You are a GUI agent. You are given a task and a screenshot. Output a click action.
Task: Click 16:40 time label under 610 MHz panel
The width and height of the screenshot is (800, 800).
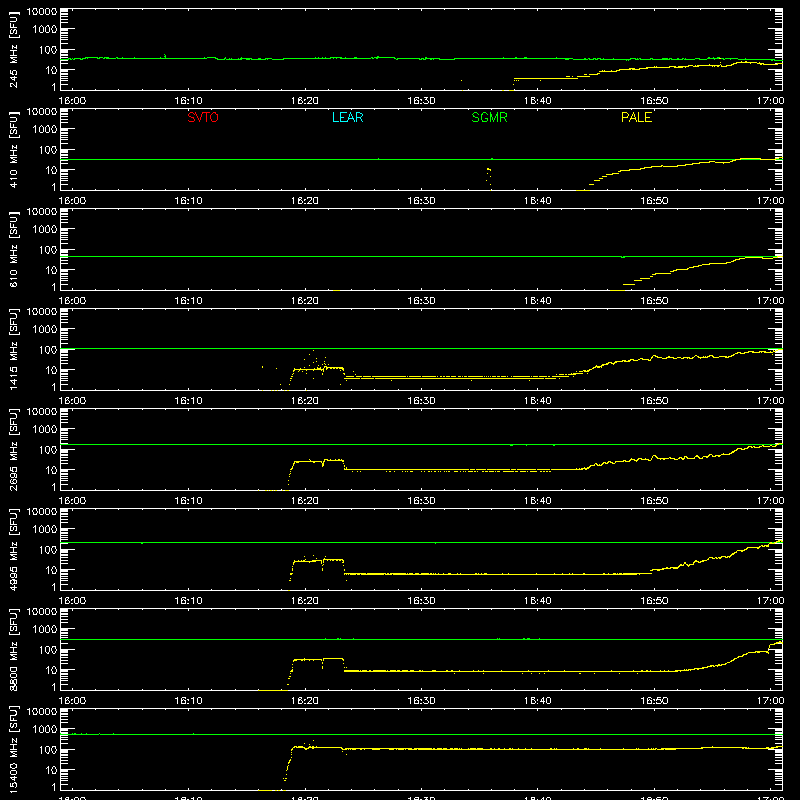point(537,301)
